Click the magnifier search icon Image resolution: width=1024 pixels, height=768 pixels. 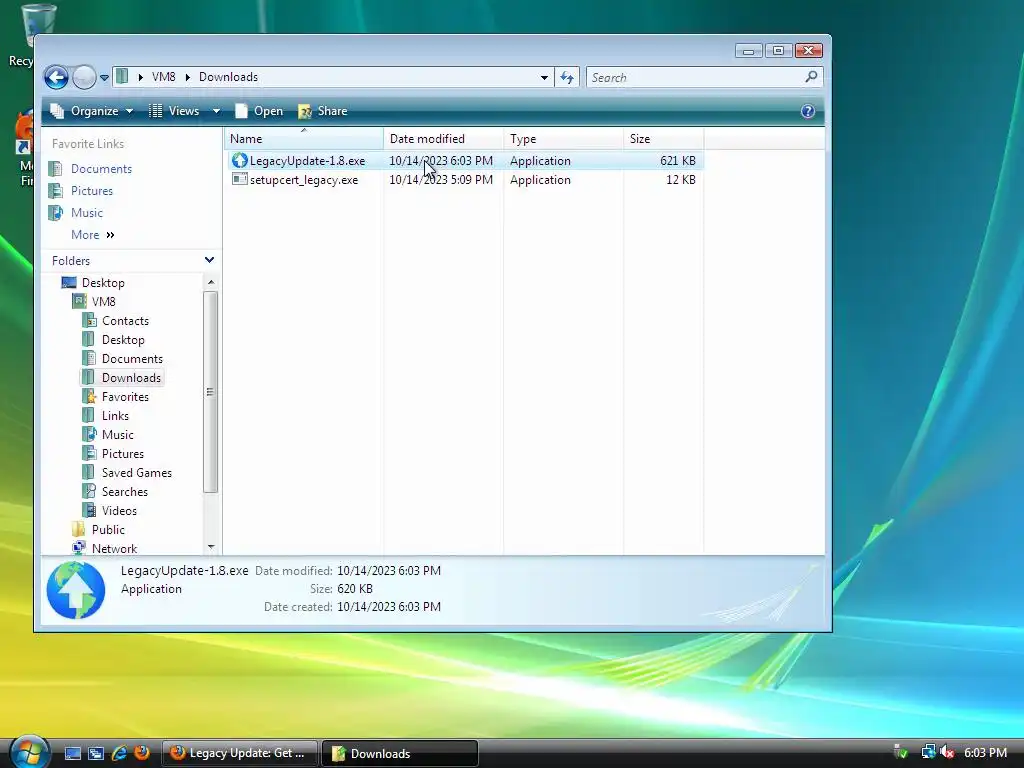pyautogui.click(x=811, y=77)
